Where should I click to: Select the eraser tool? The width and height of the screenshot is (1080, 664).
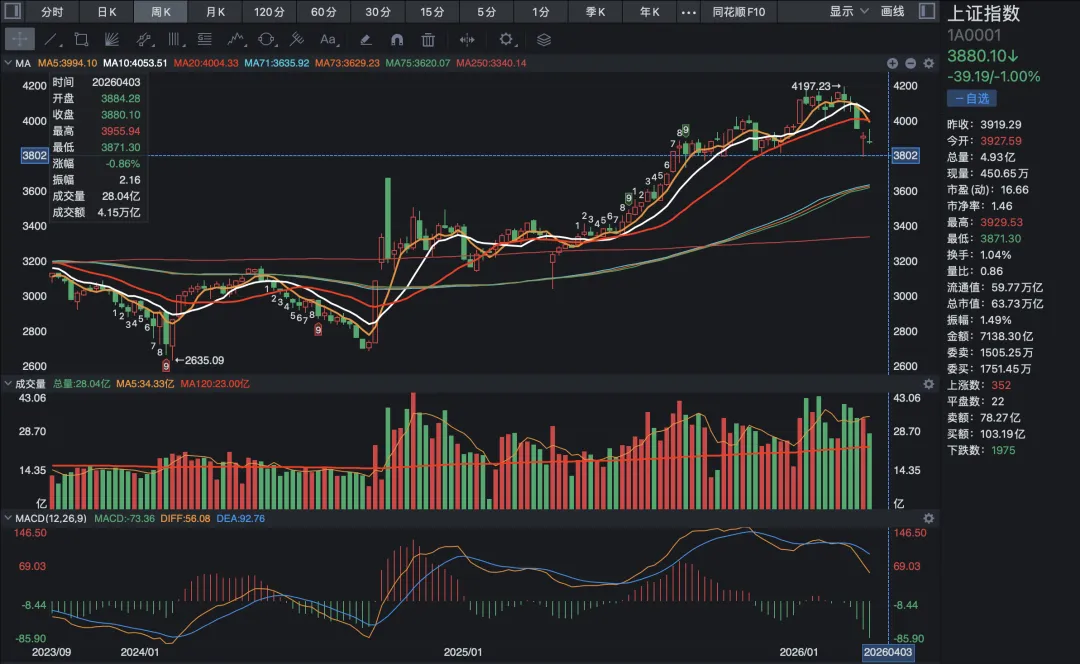click(366, 39)
